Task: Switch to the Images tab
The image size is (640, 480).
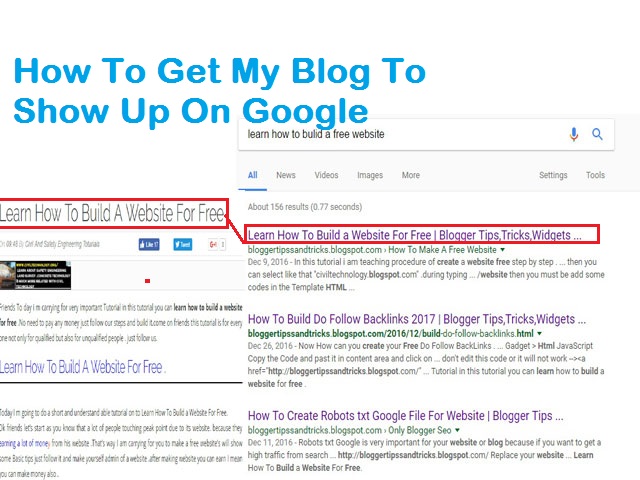Action: (x=370, y=175)
